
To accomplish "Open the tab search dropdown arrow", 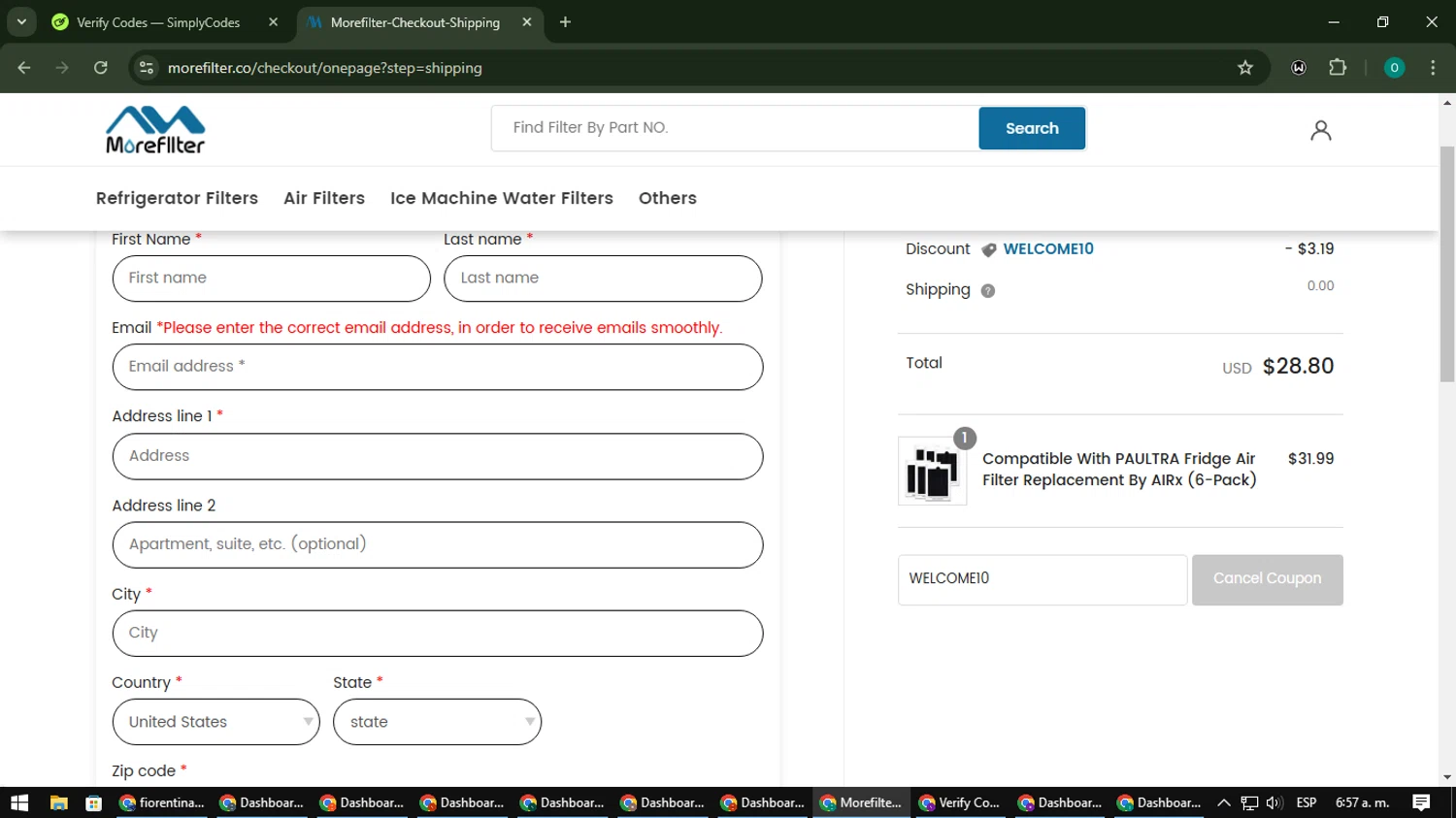I will click(21, 21).
